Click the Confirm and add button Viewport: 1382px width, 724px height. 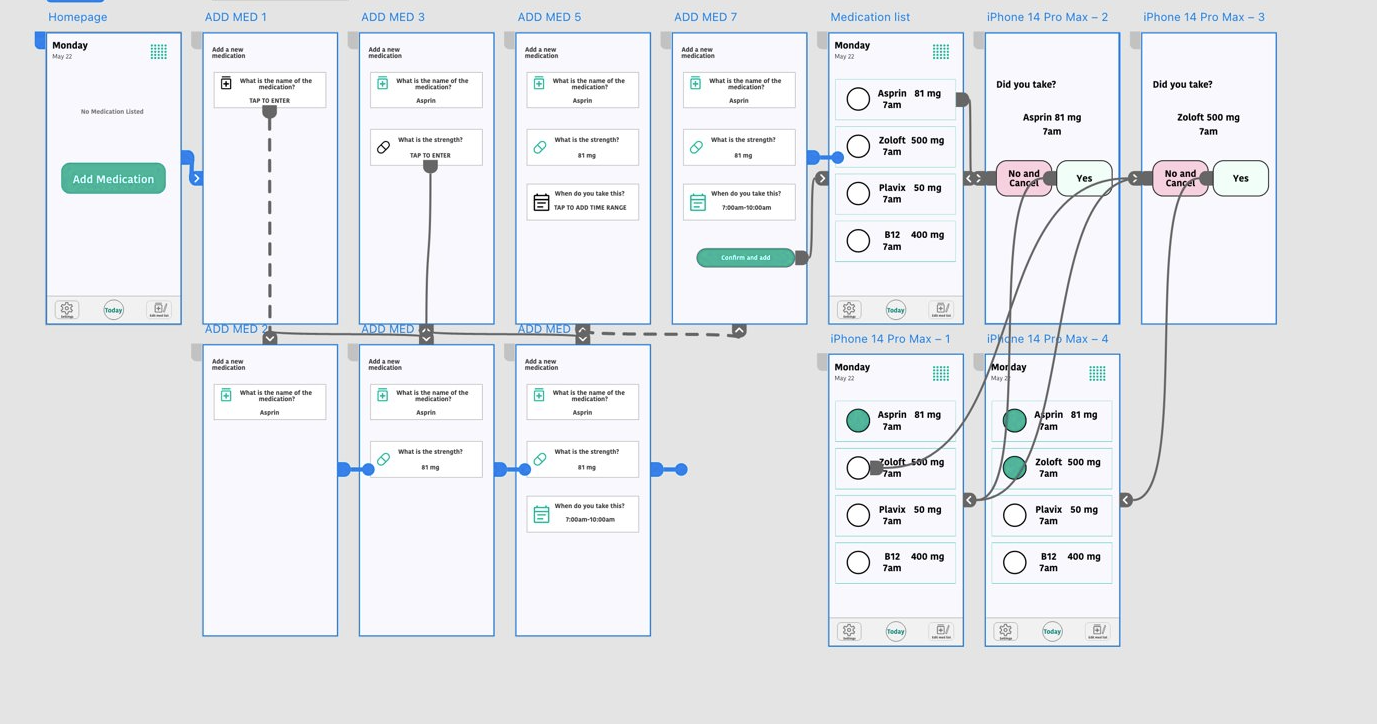coord(746,258)
